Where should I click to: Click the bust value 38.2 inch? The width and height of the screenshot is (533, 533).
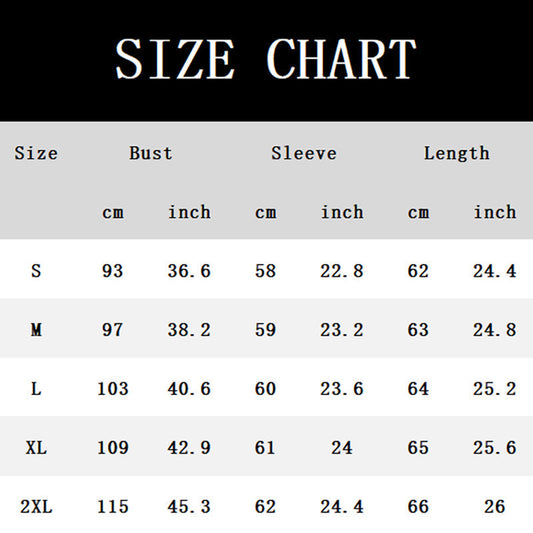[189, 330]
